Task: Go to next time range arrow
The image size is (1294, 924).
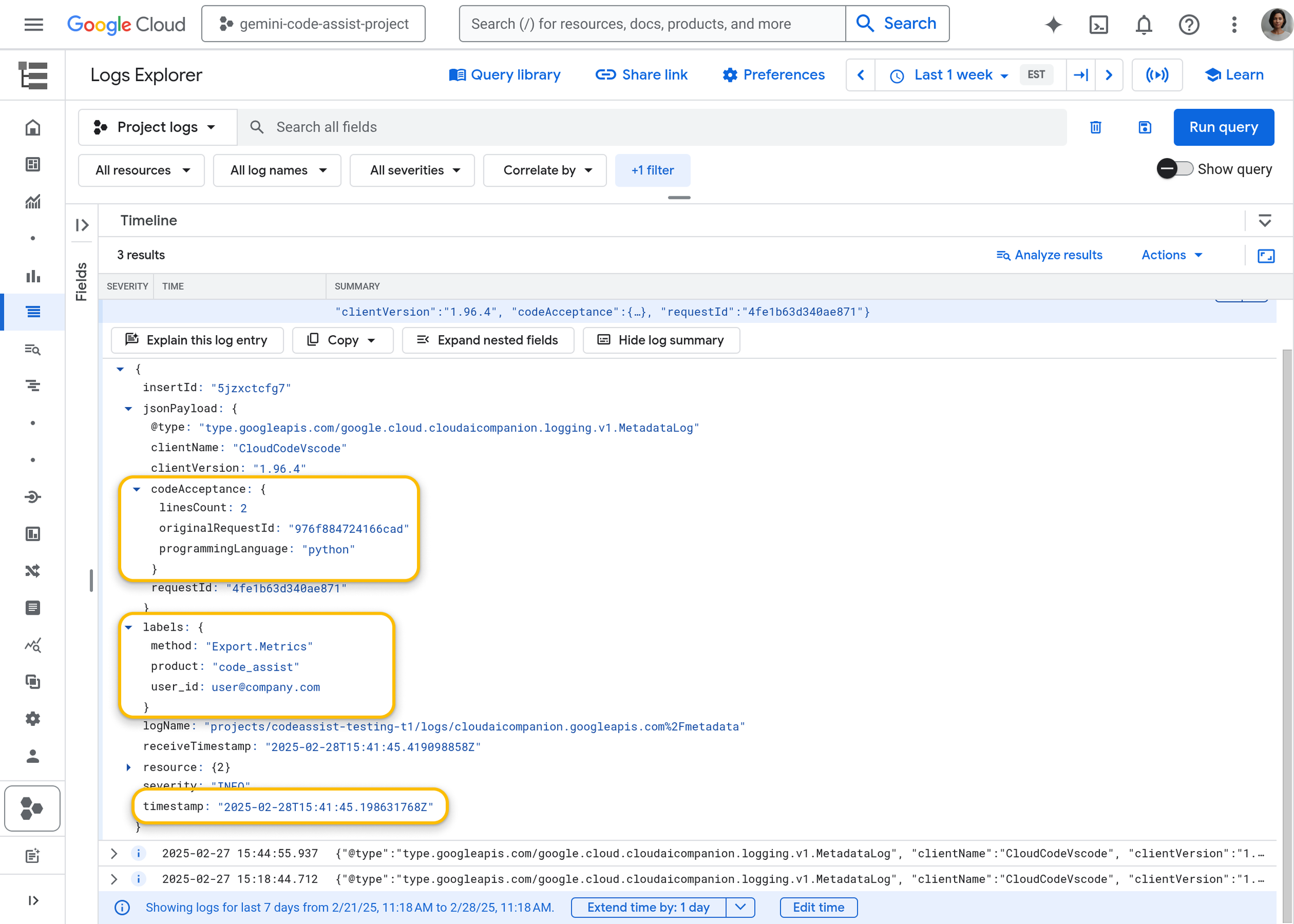Action: [x=1109, y=75]
